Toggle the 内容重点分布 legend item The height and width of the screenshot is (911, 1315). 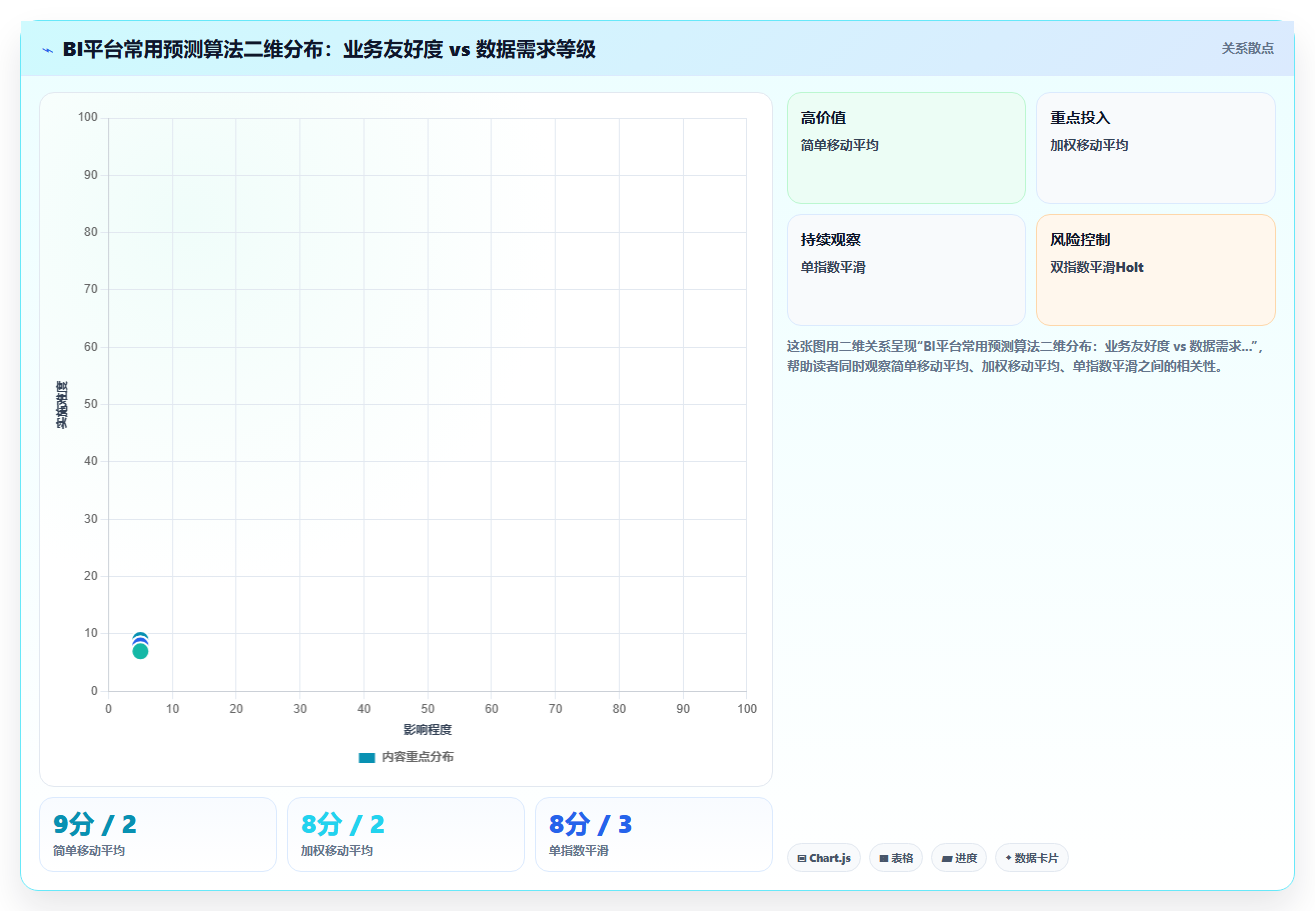pyautogui.click(x=406, y=757)
